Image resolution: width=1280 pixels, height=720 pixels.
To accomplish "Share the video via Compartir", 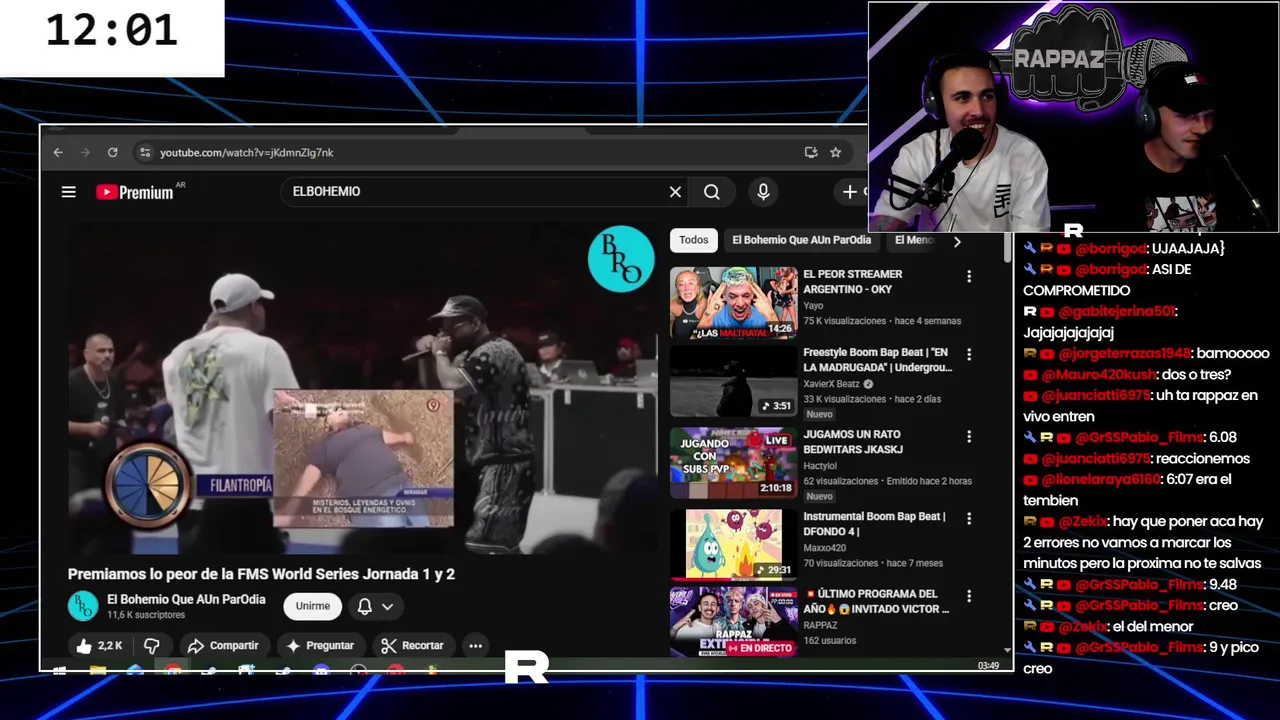I will 223,646.
